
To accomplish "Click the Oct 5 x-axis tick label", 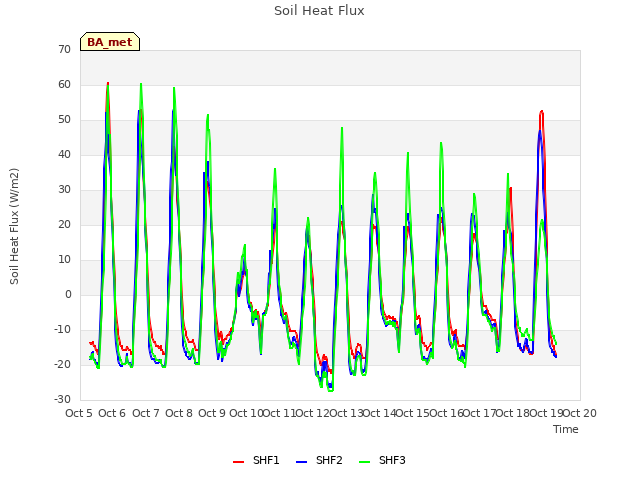I will (79, 413).
